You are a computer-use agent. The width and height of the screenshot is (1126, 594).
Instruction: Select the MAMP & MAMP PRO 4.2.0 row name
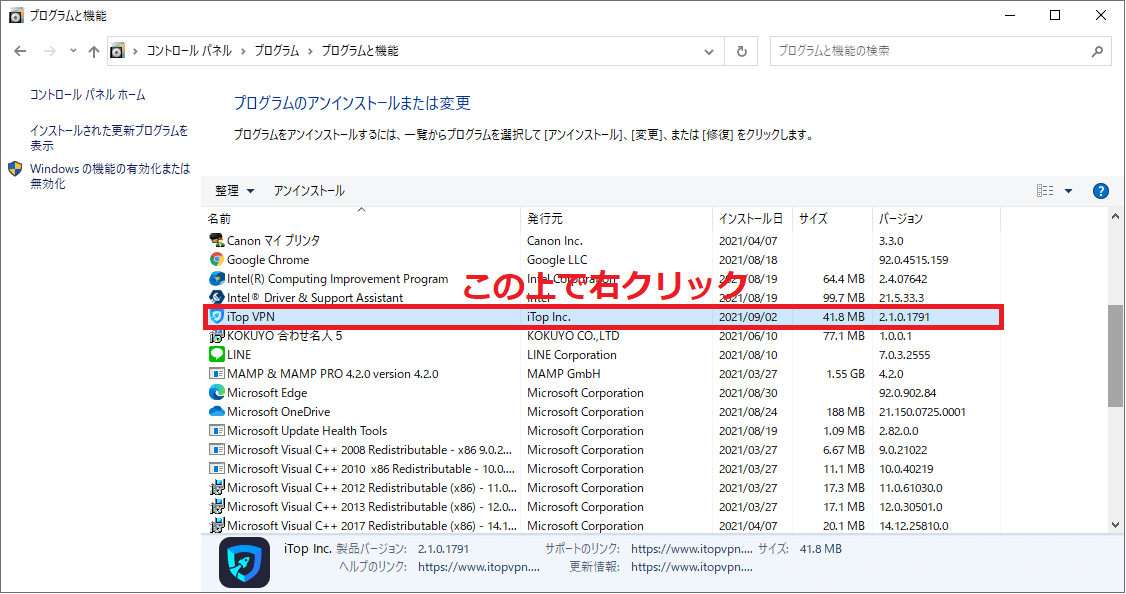332,373
